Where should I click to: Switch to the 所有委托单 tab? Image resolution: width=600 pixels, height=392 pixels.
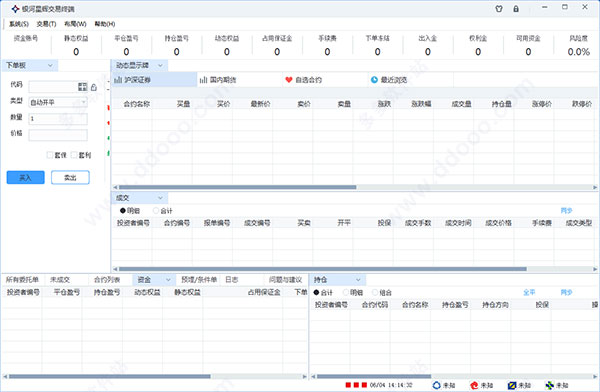[x=22, y=280]
